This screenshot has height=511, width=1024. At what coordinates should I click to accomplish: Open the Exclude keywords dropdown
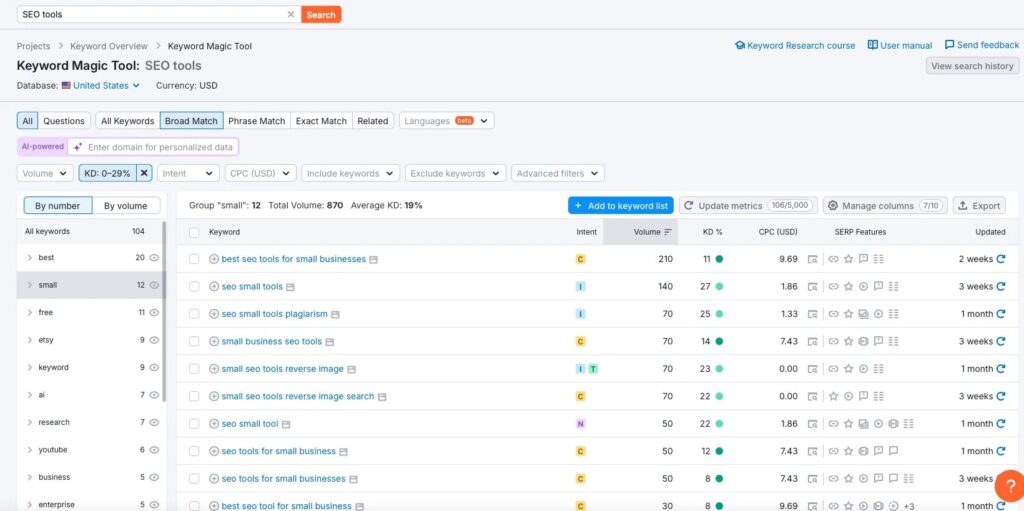pos(456,173)
